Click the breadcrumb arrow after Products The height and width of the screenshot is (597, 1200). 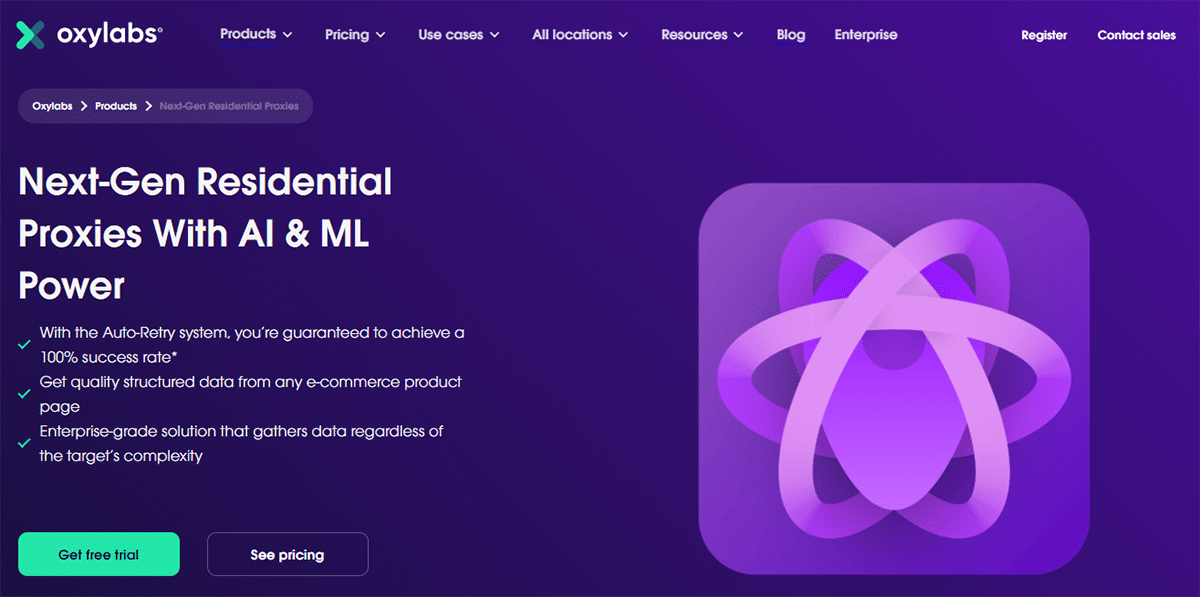(148, 106)
